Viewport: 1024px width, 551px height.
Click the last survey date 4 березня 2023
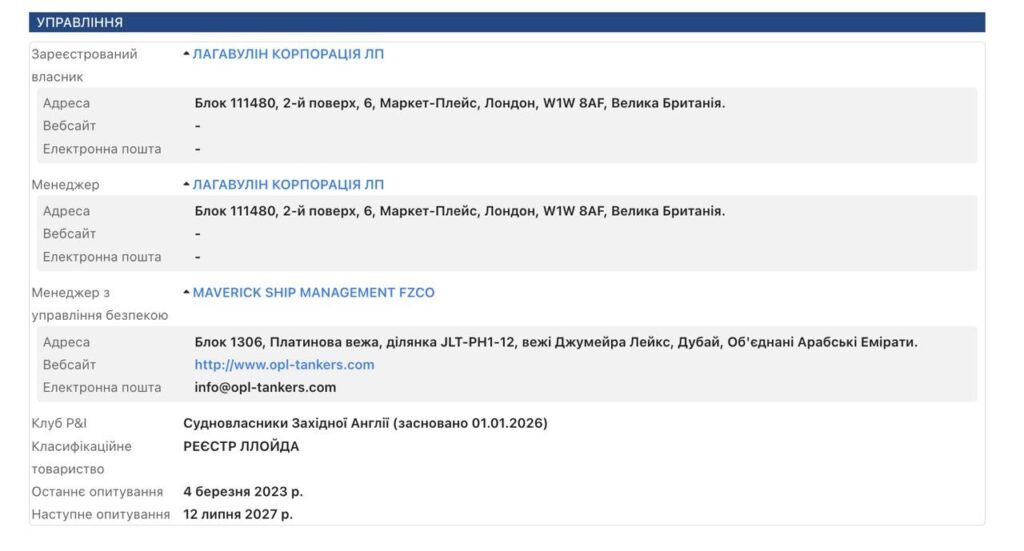[x=243, y=492]
